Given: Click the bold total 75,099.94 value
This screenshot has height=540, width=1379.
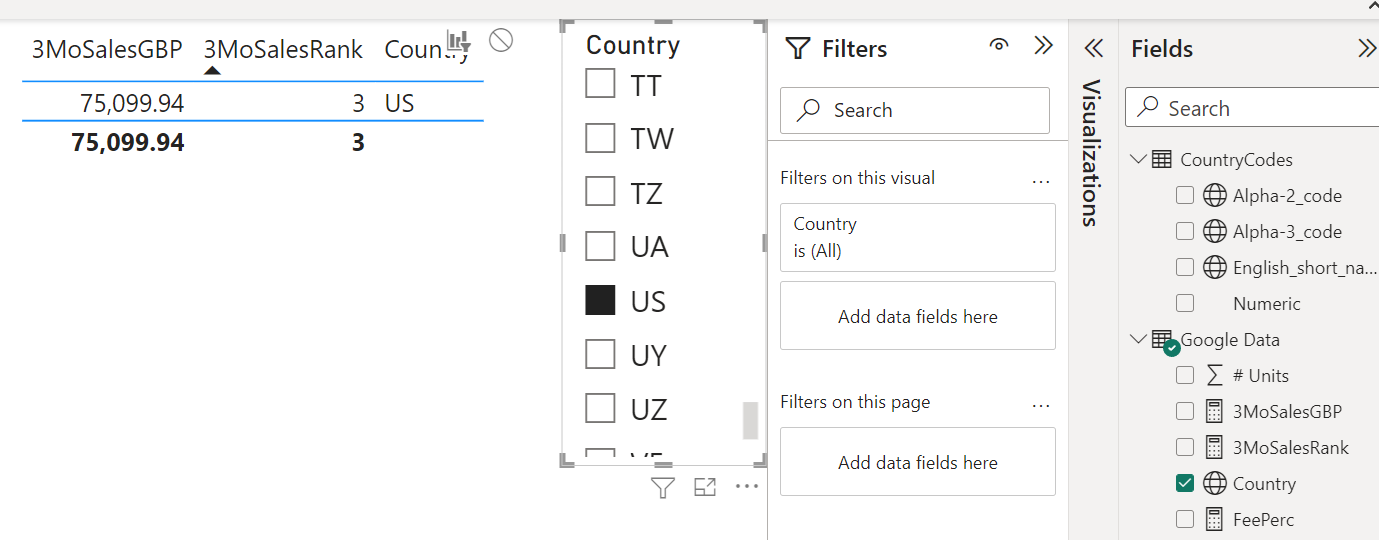Looking at the screenshot, I should pyautogui.click(x=128, y=143).
